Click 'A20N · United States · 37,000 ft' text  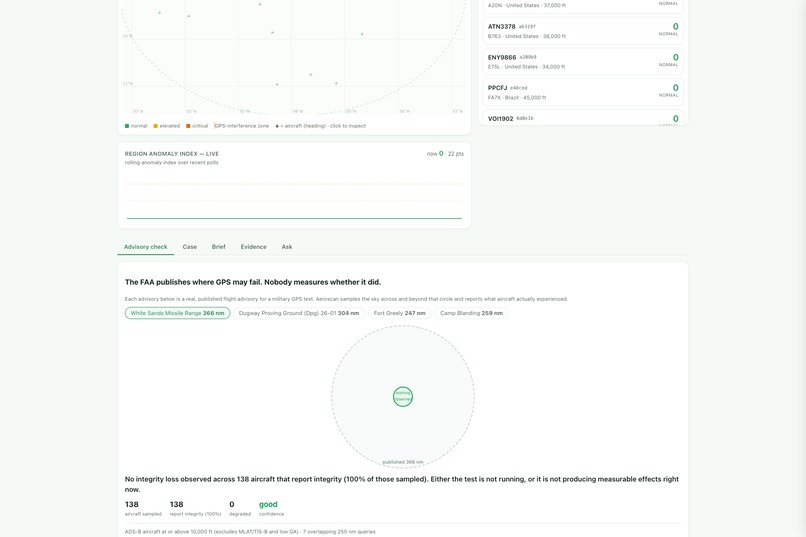(x=527, y=5)
